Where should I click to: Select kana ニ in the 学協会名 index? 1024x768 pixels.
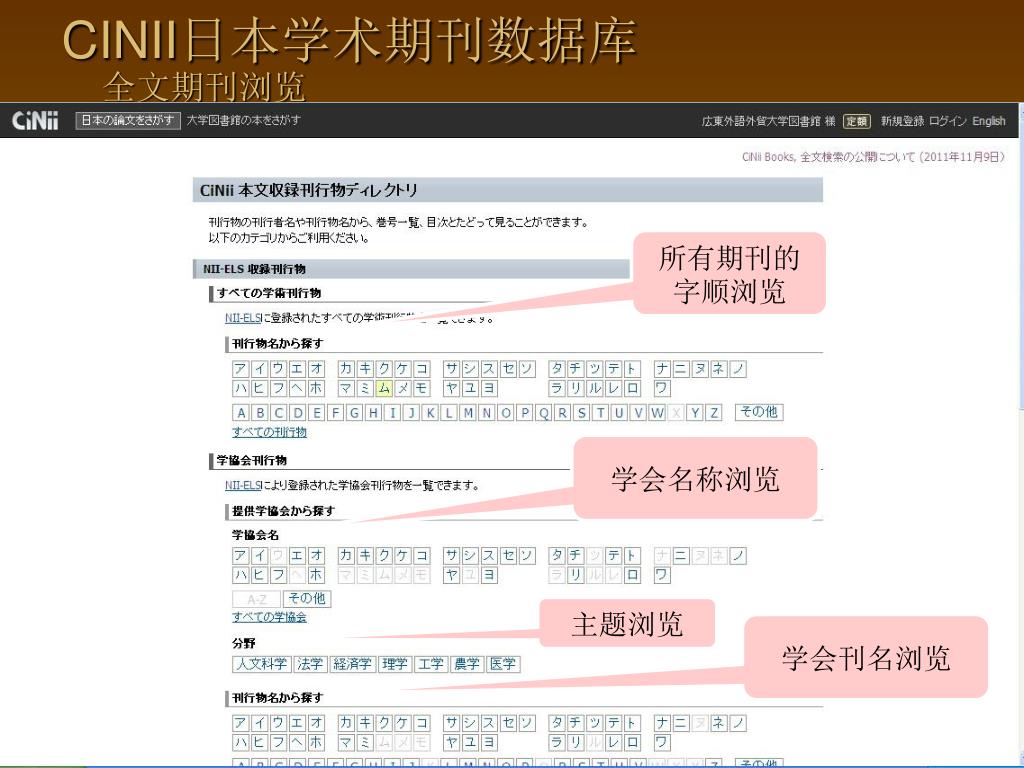681,556
